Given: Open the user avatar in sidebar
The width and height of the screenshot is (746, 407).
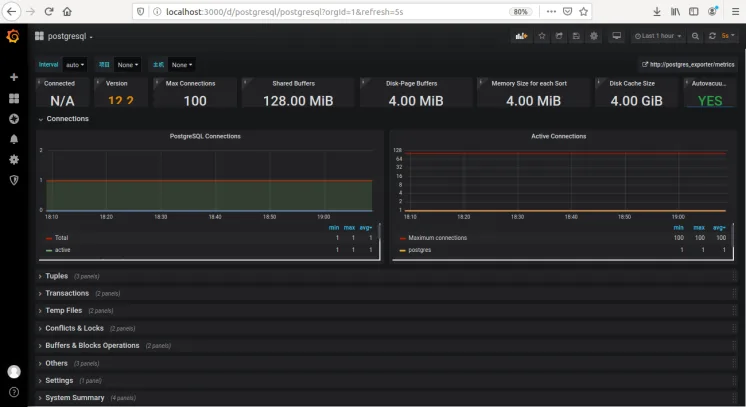Looking at the screenshot, I should click(x=14, y=371).
